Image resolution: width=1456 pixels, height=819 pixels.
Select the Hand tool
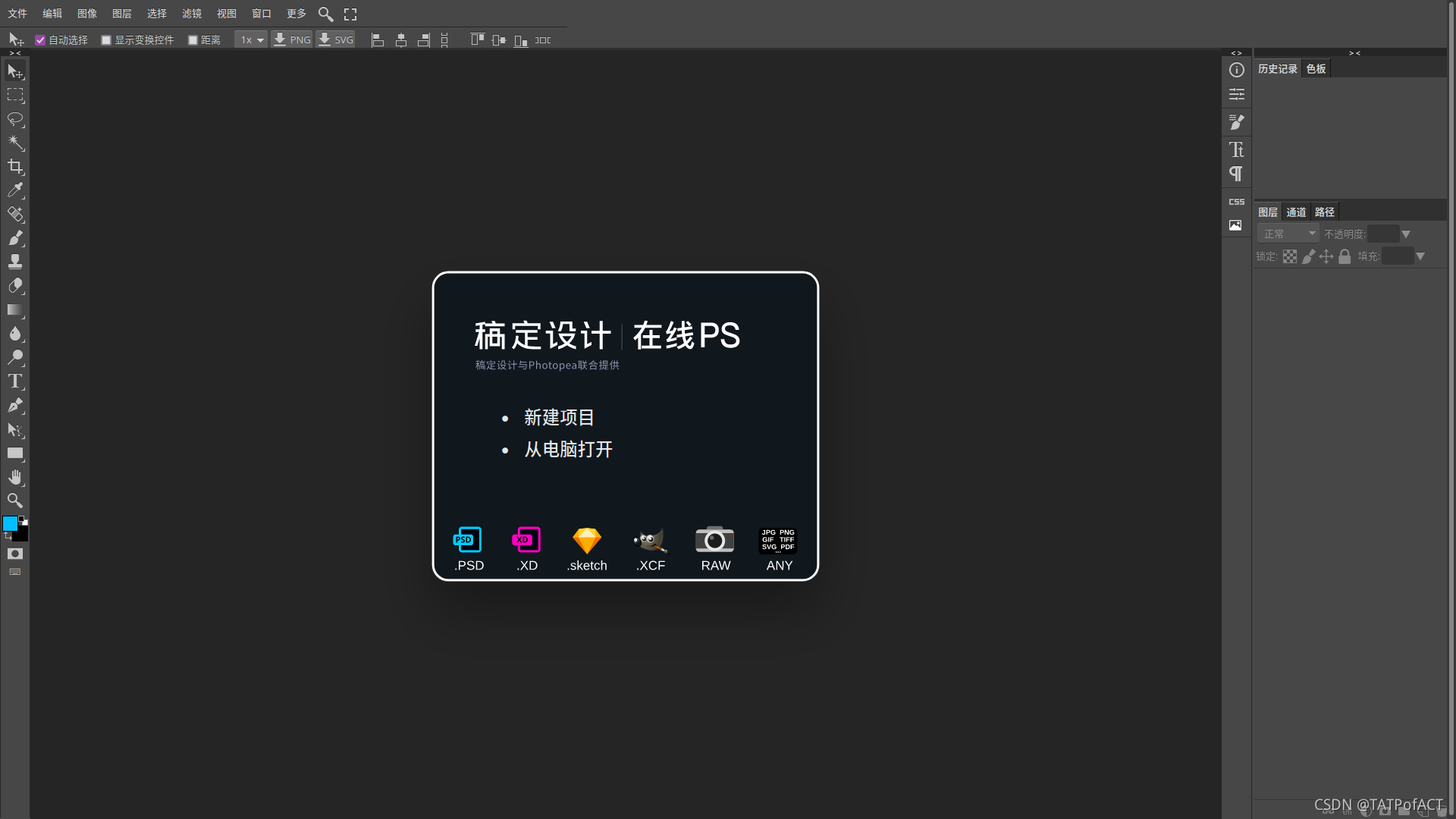pos(15,477)
